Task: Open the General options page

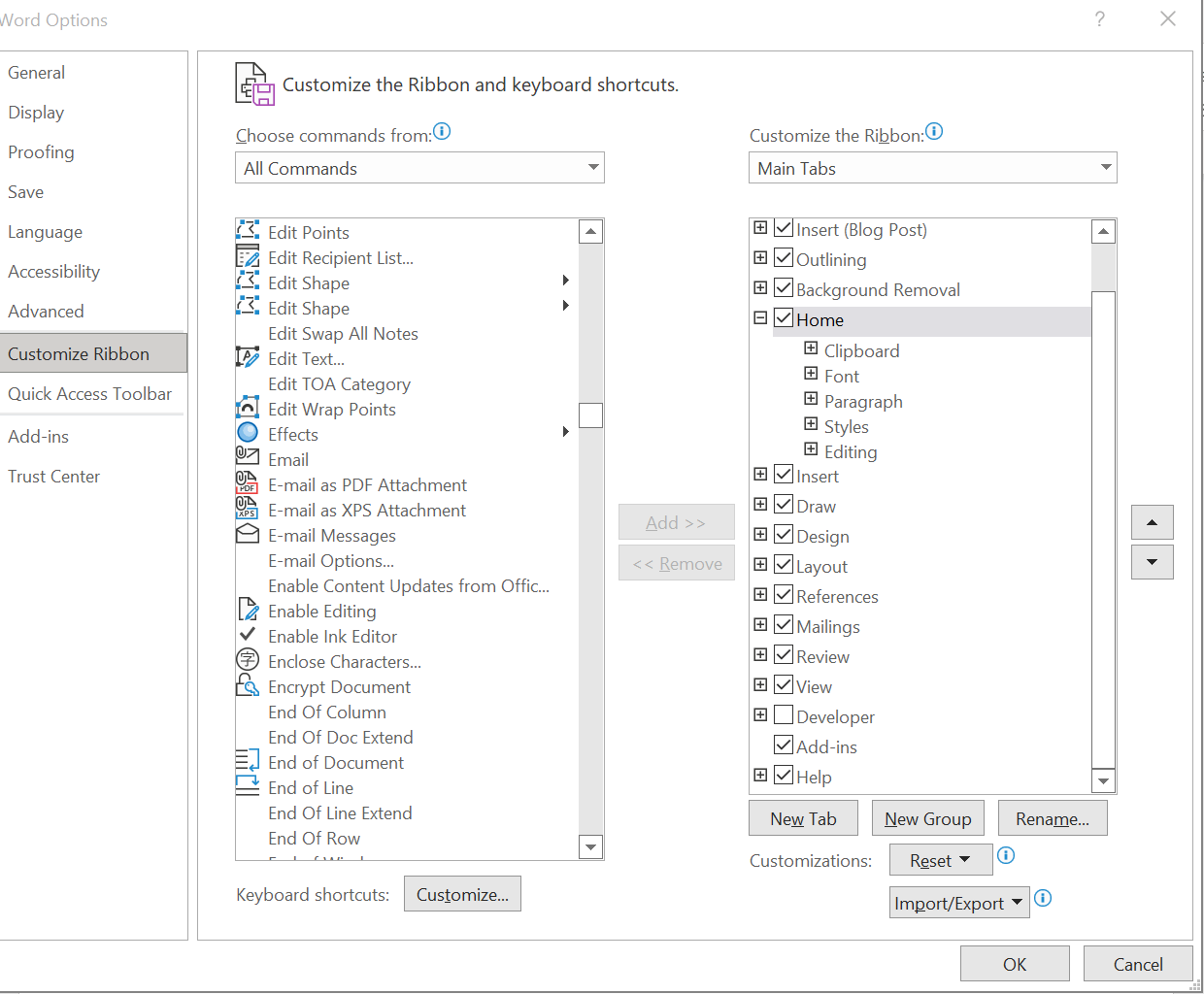Action: pos(93,73)
